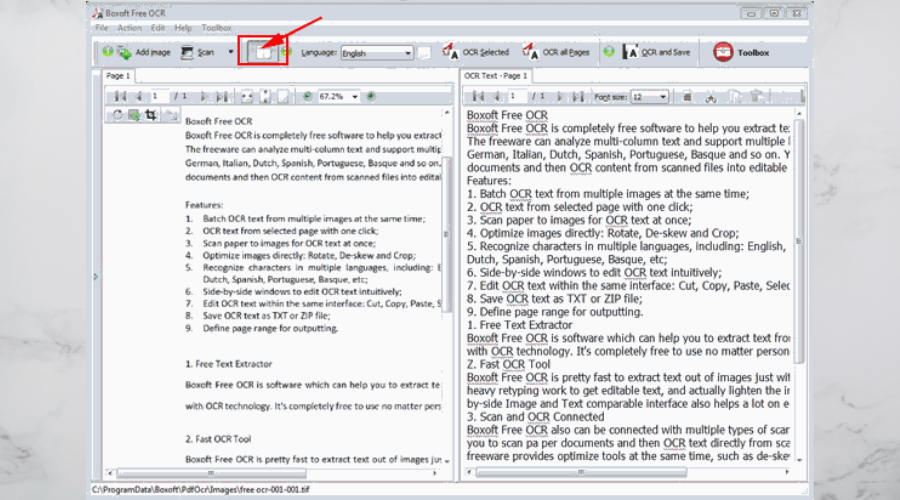
Task: Click '3. Scan and OCR Connected' in OCR text
Action: pyautogui.click(x=535, y=417)
